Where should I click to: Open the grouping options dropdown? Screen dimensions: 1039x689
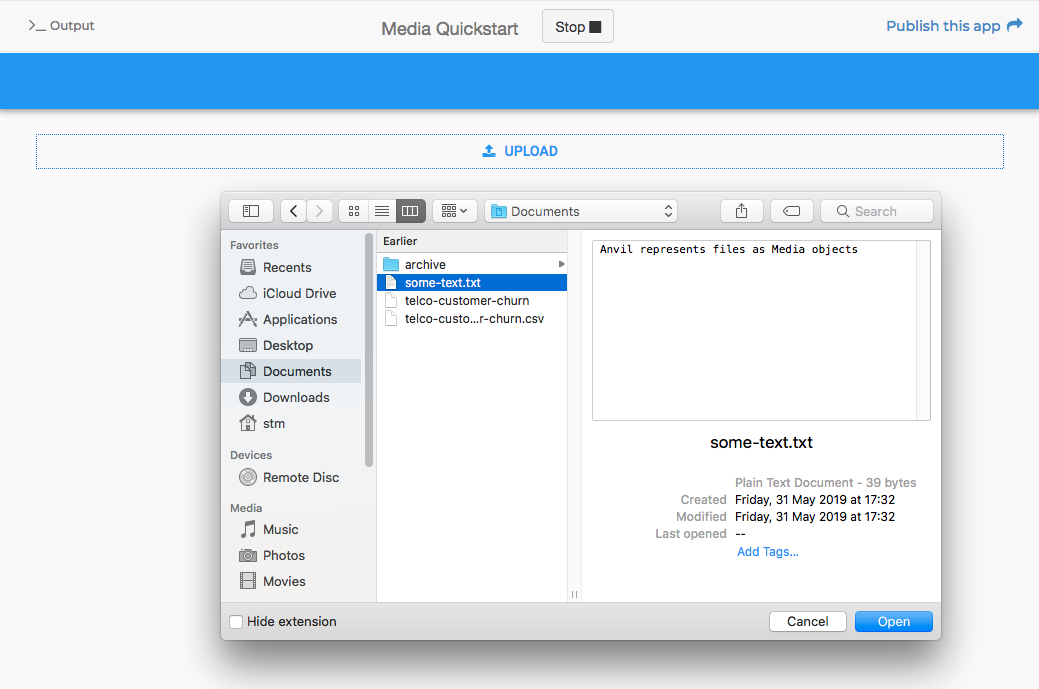454,211
